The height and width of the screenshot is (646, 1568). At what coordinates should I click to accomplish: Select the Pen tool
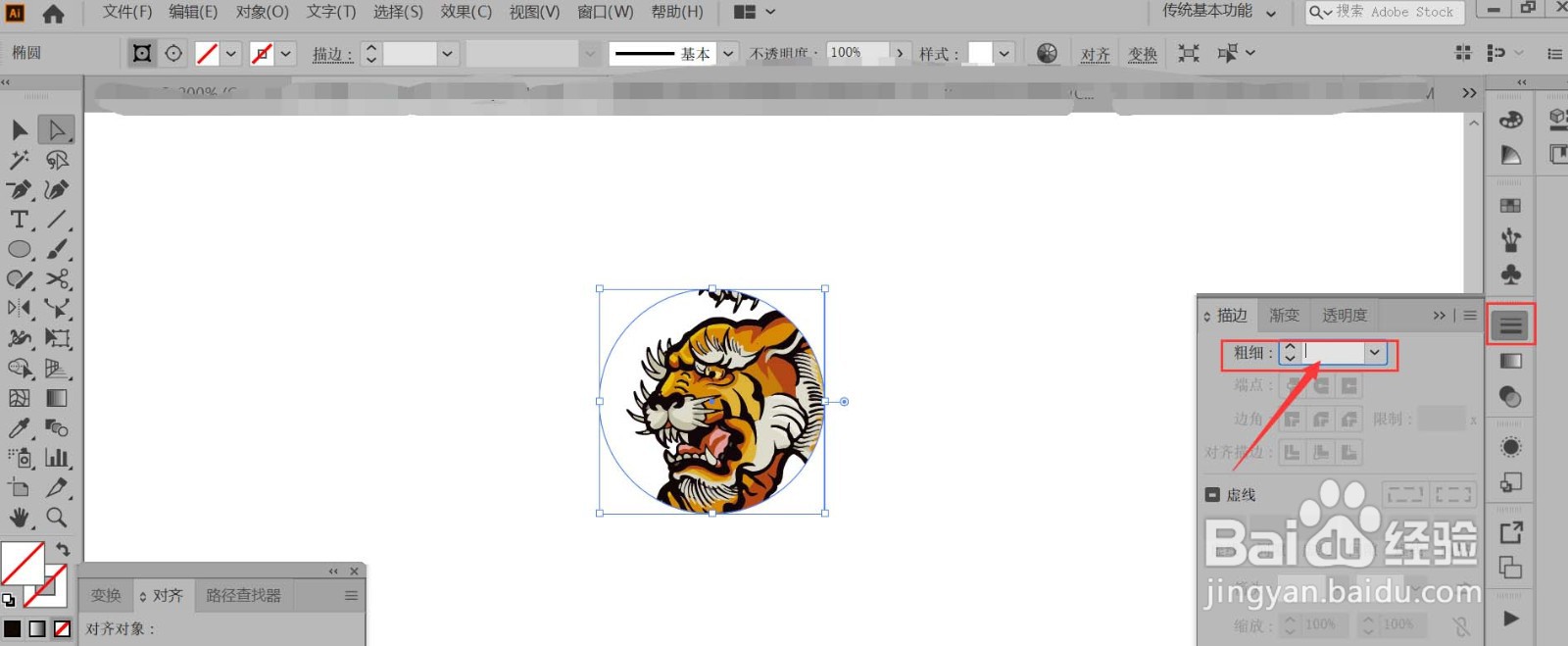tap(20, 189)
